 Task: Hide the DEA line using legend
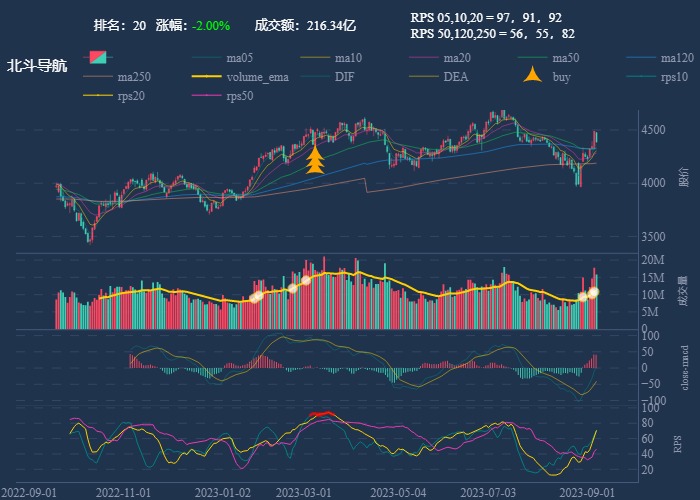(455, 77)
